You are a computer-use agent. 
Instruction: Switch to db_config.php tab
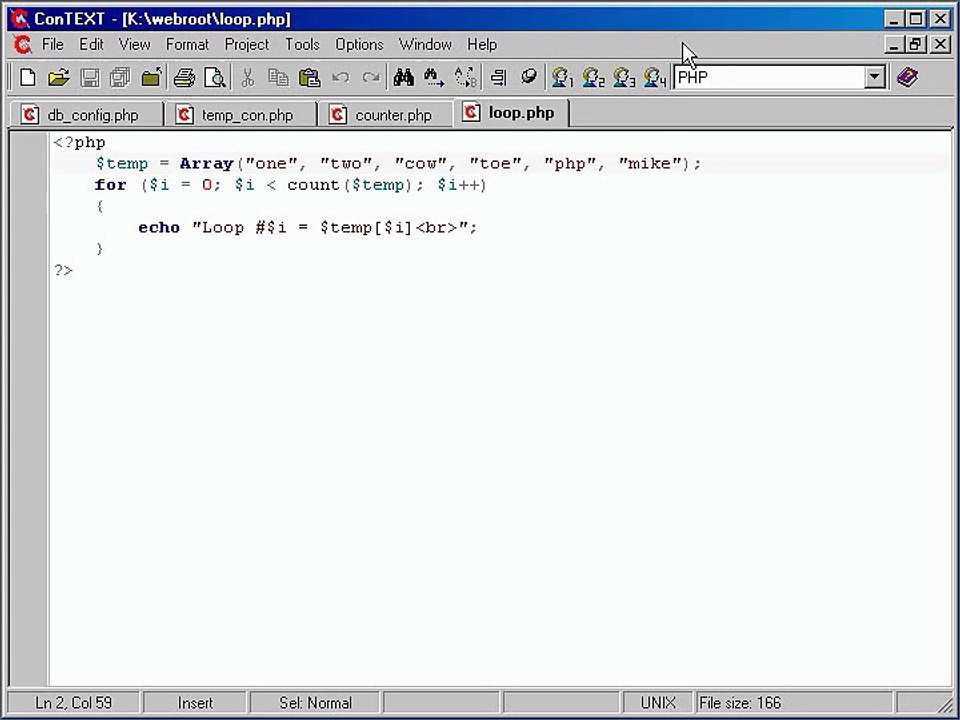point(86,114)
